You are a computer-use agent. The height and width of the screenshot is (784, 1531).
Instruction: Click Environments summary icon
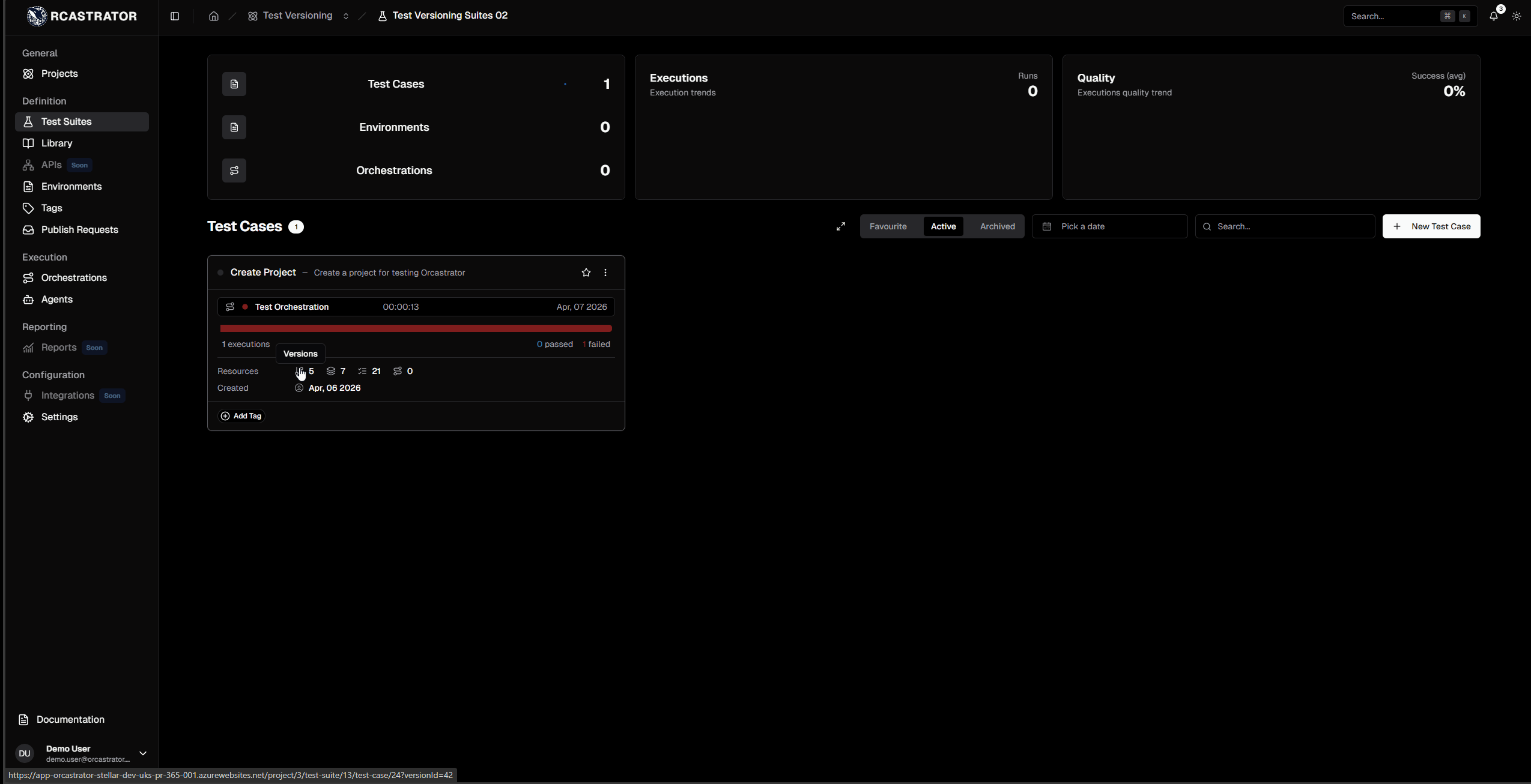coord(234,127)
